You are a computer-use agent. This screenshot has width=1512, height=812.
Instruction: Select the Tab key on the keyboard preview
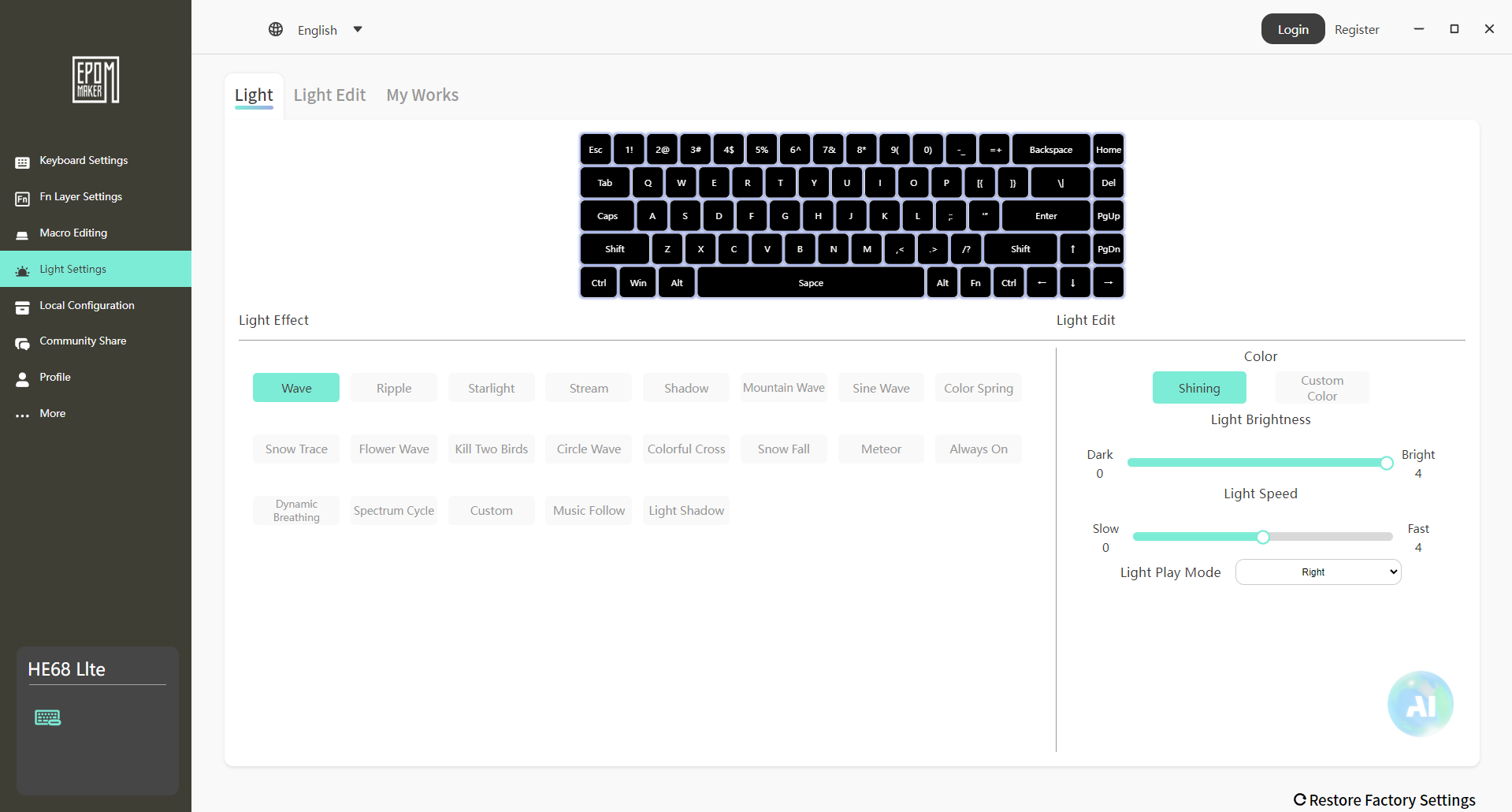coord(605,183)
